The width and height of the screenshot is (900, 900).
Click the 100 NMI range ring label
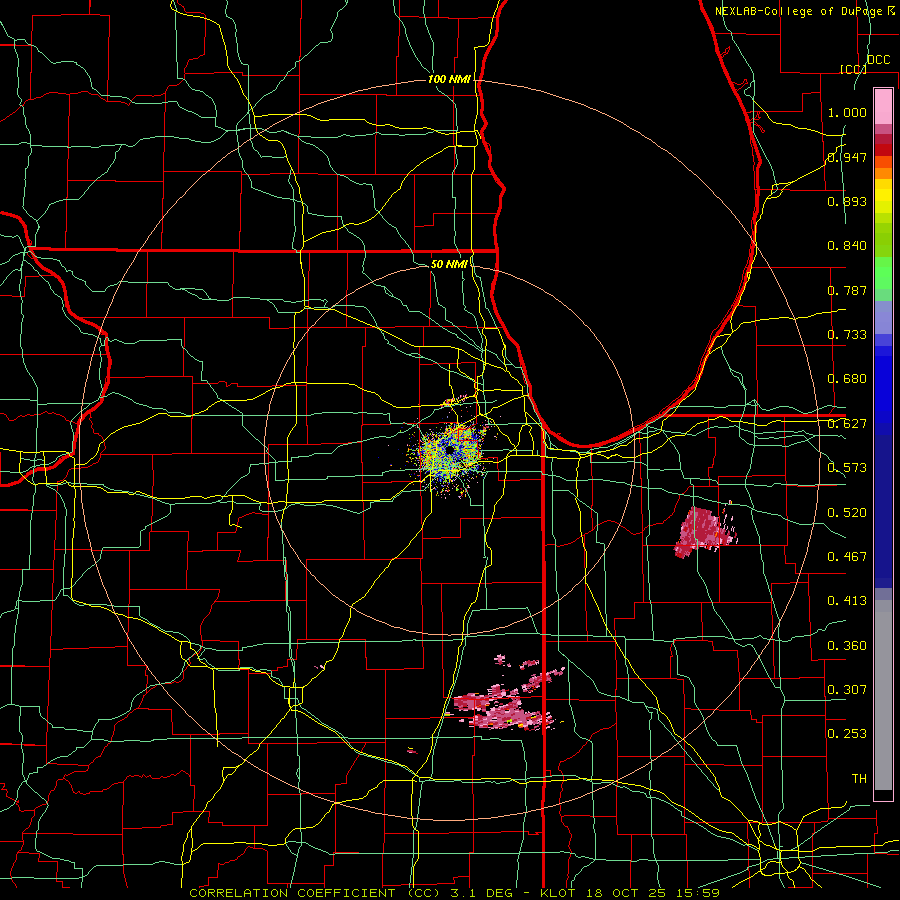(x=449, y=79)
